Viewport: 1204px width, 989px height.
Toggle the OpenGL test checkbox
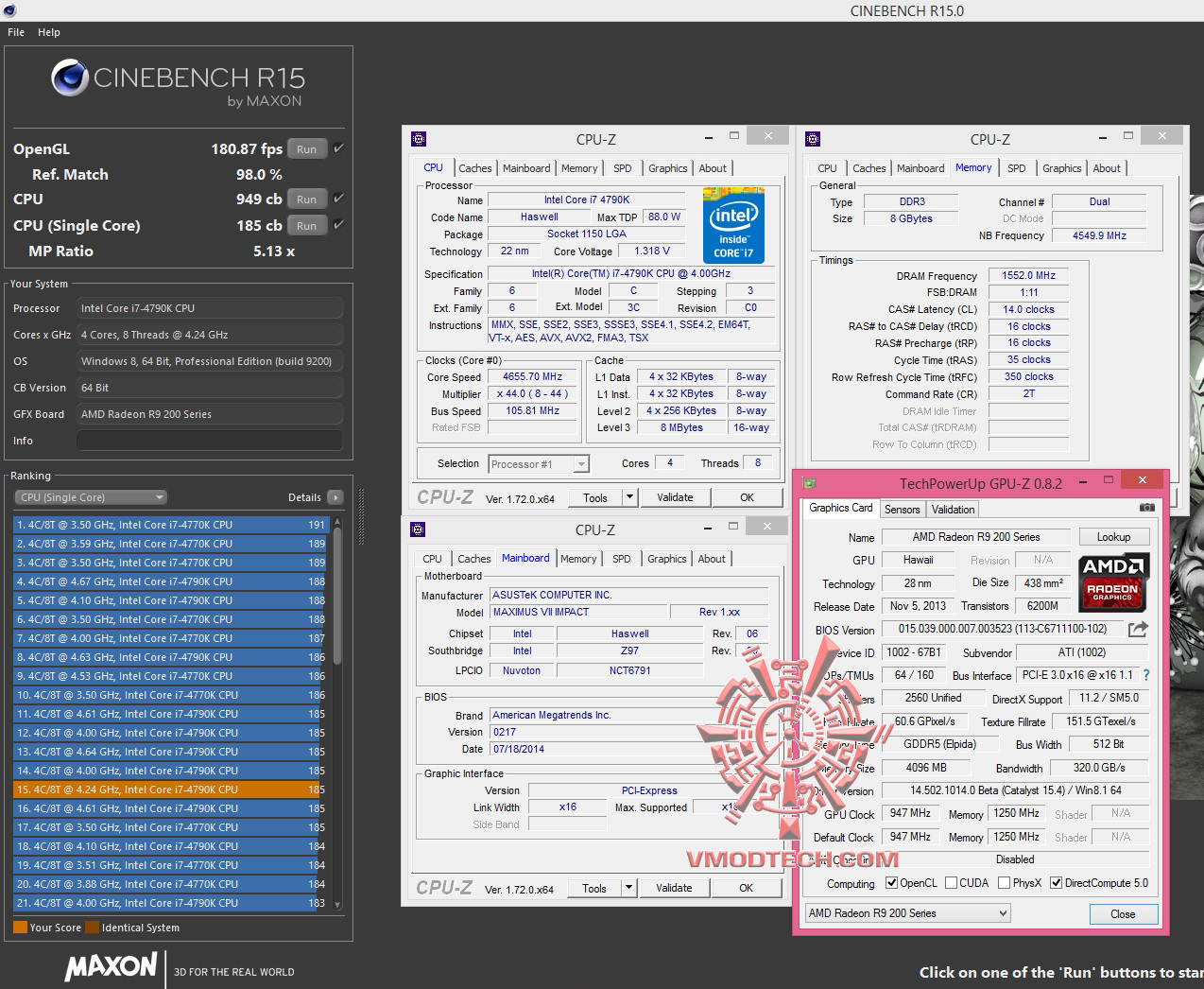338,147
